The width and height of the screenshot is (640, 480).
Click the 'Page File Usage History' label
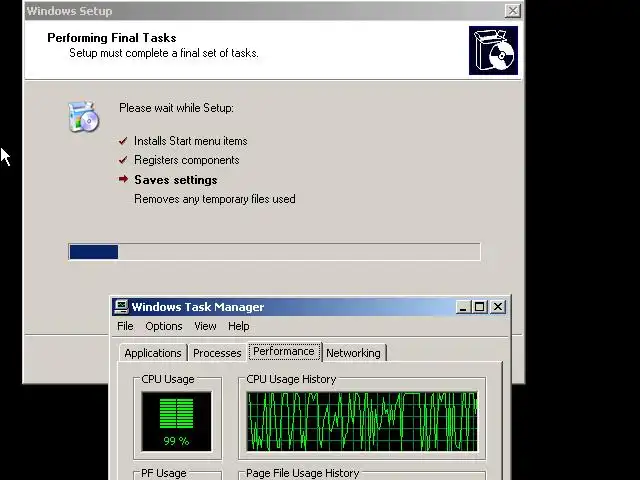pyautogui.click(x=302, y=473)
